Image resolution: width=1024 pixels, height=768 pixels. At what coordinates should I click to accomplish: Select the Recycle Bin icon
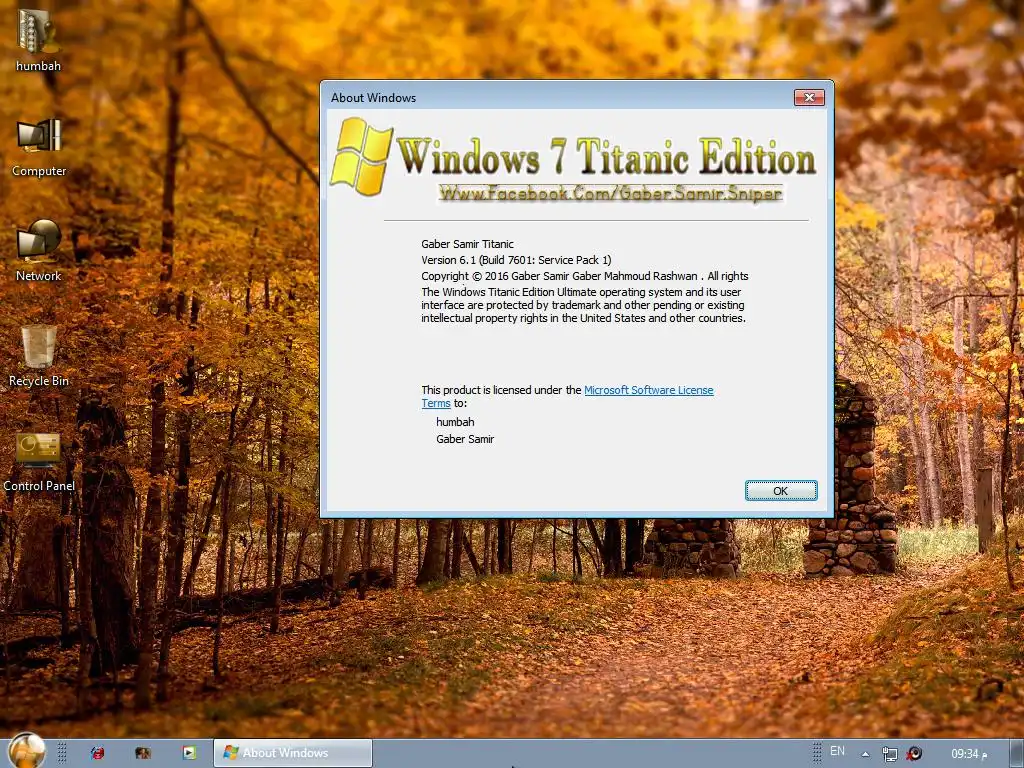click(x=39, y=356)
